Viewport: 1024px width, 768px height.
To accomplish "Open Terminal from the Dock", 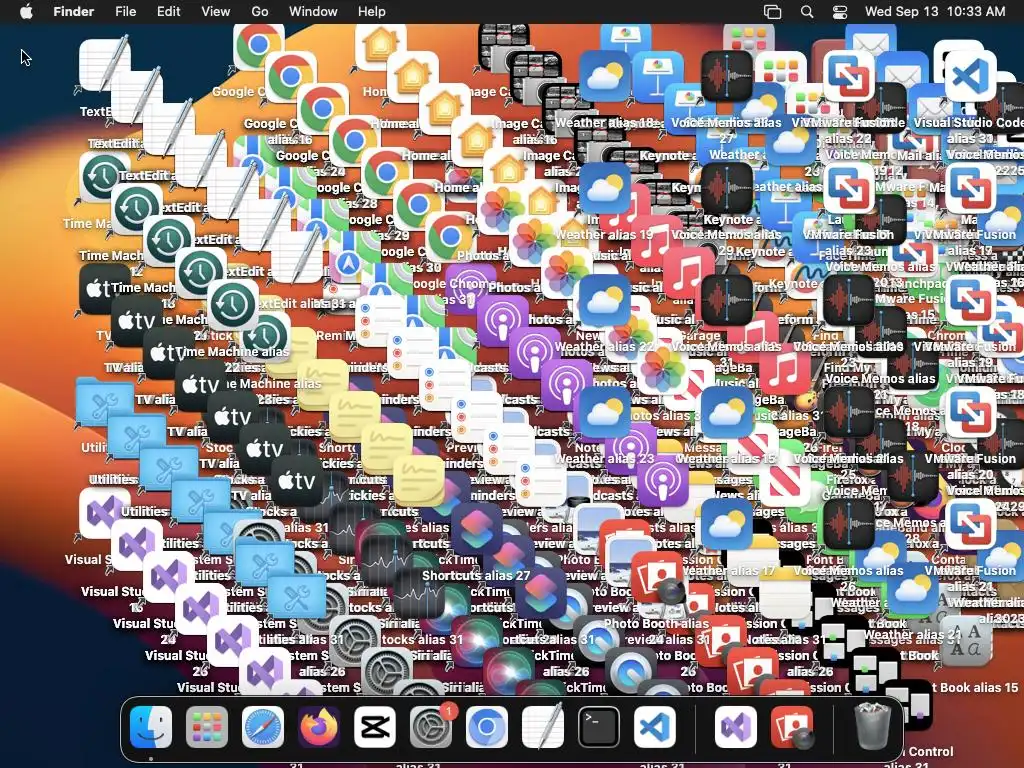I will [x=599, y=727].
